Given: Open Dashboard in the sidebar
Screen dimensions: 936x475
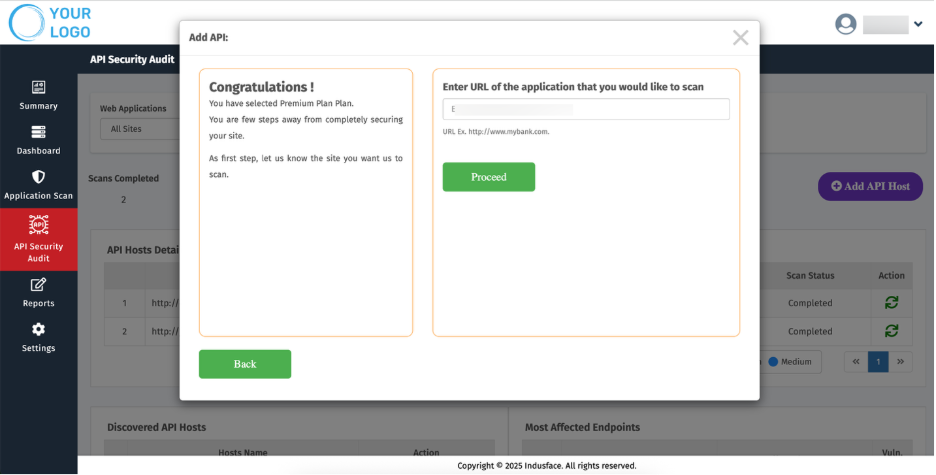Looking at the screenshot, I should pos(38,140).
